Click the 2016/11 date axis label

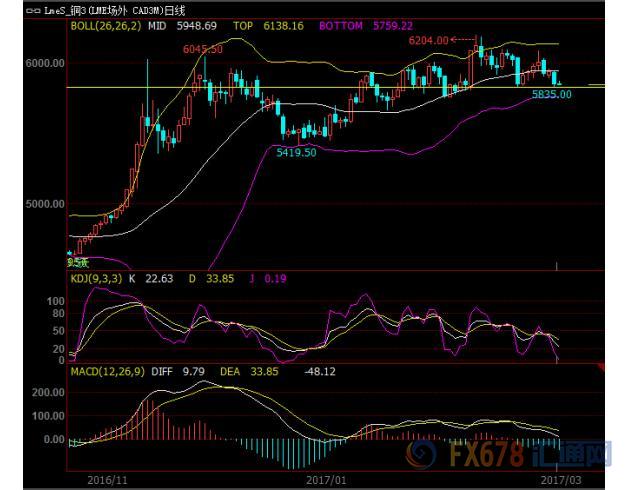point(107,480)
